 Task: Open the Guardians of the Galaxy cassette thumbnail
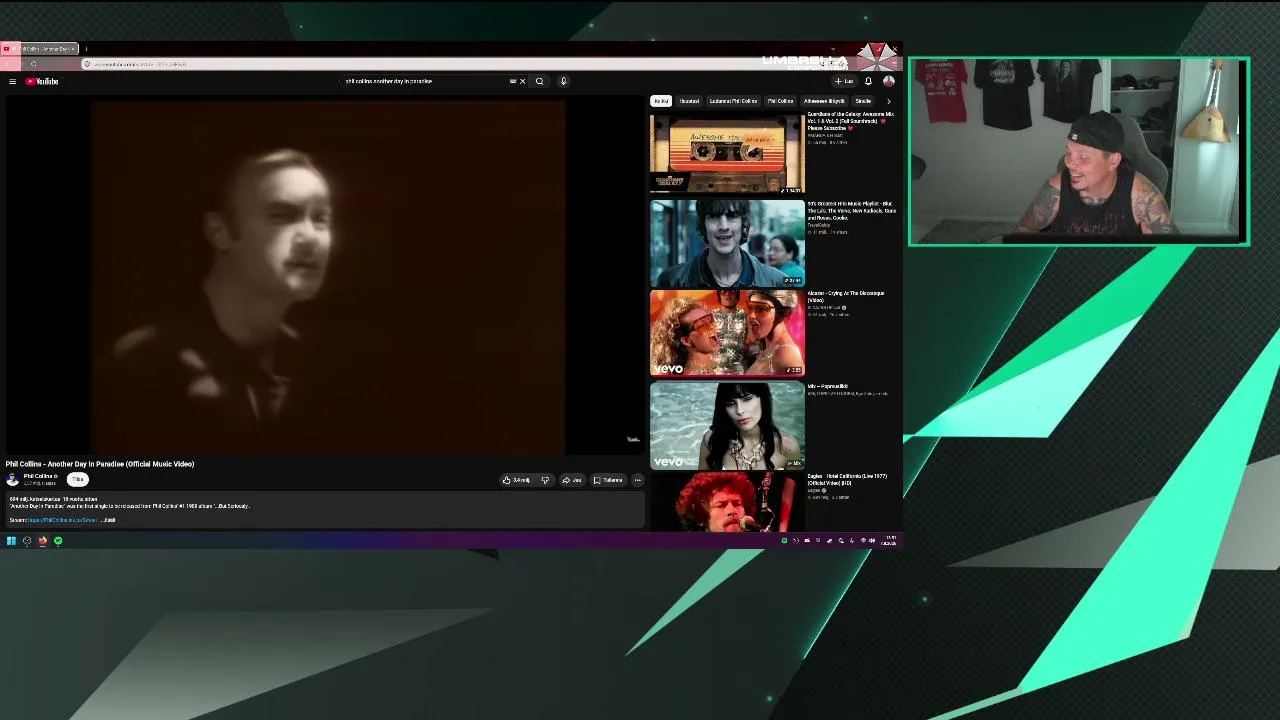point(727,152)
